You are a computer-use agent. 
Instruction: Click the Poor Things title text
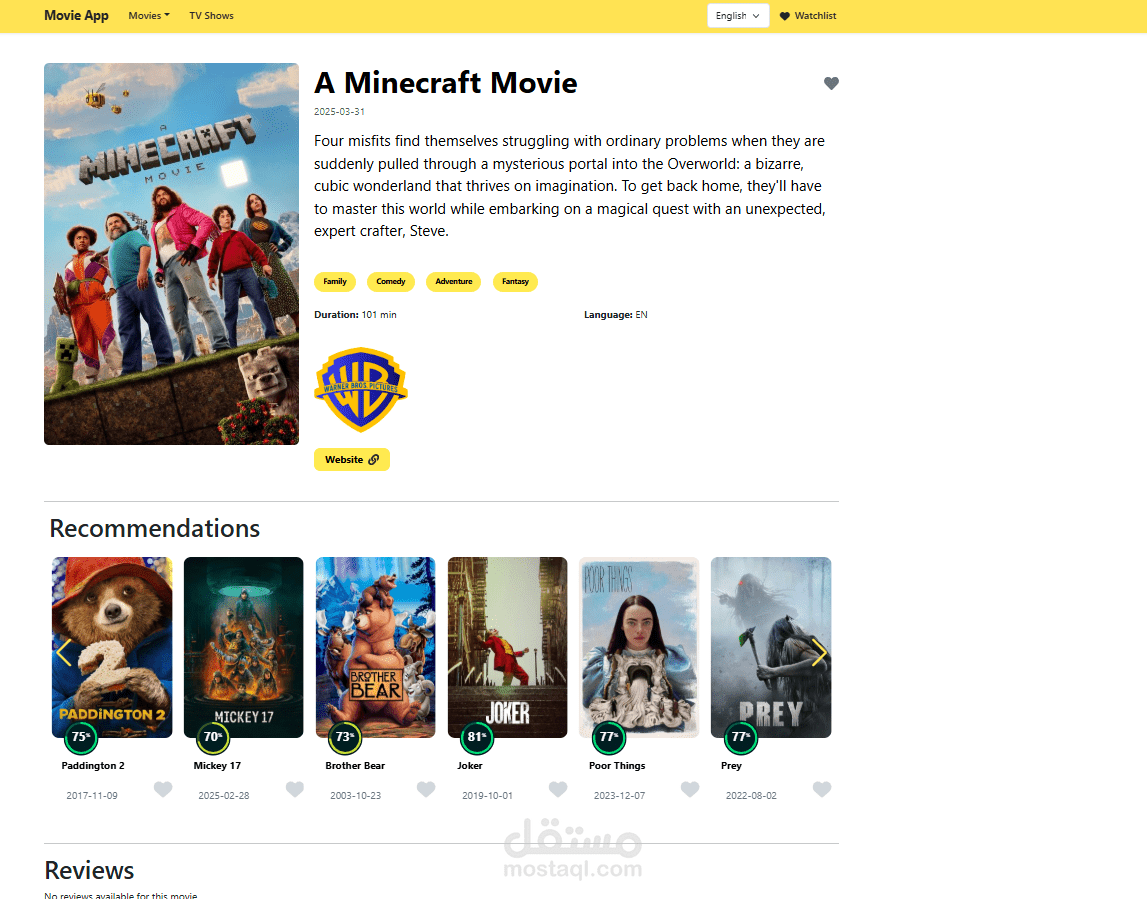tap(617, 766)
